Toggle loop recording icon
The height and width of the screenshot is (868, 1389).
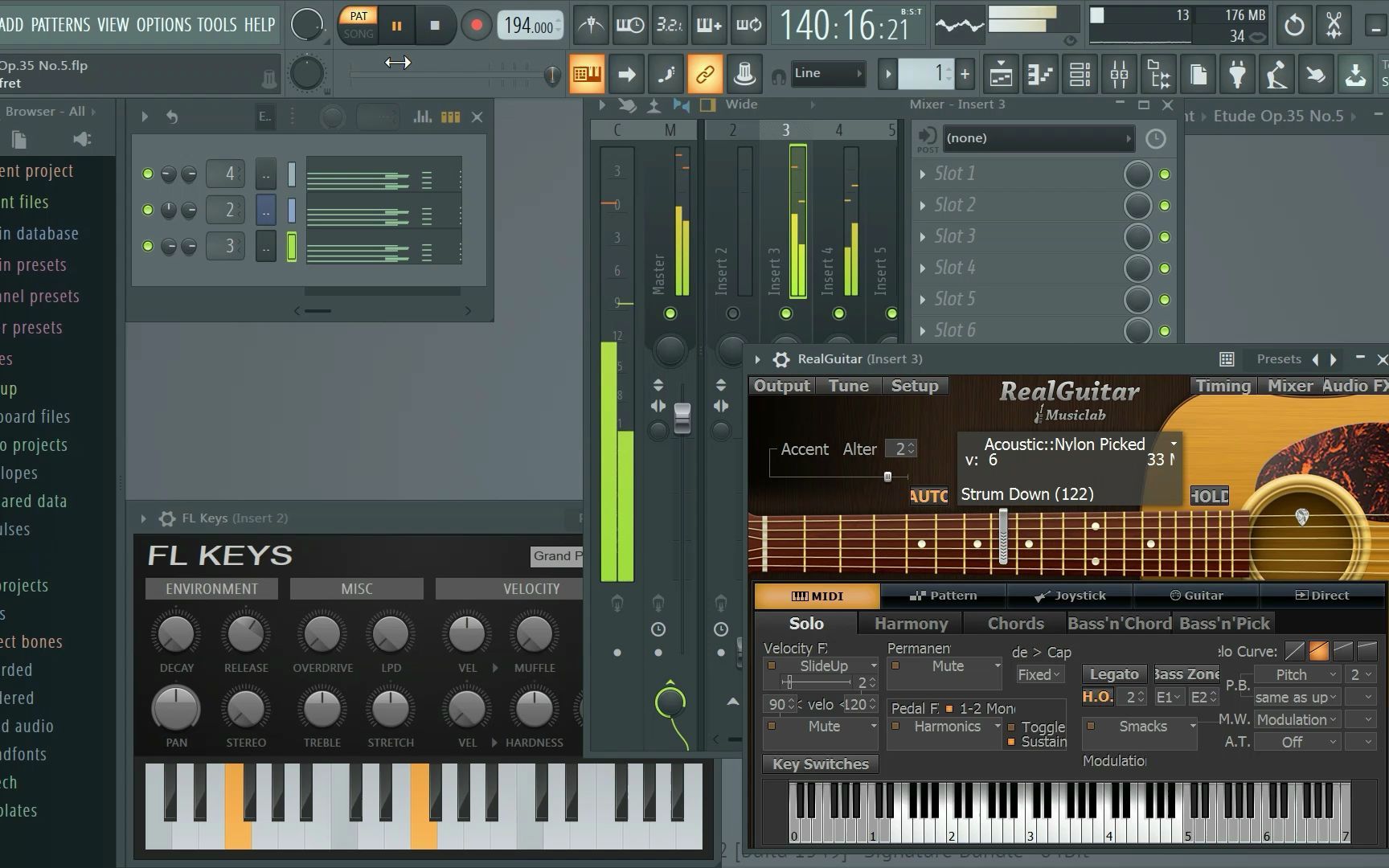click(x=748, y=25)
